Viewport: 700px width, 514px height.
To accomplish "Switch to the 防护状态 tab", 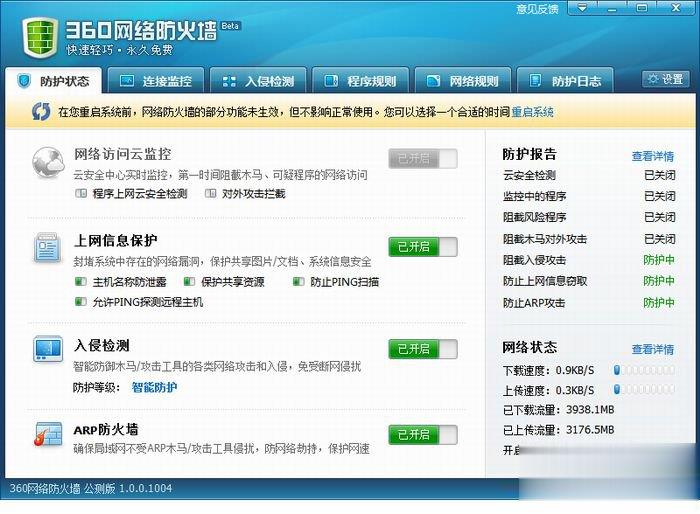I will pos(54,81).
